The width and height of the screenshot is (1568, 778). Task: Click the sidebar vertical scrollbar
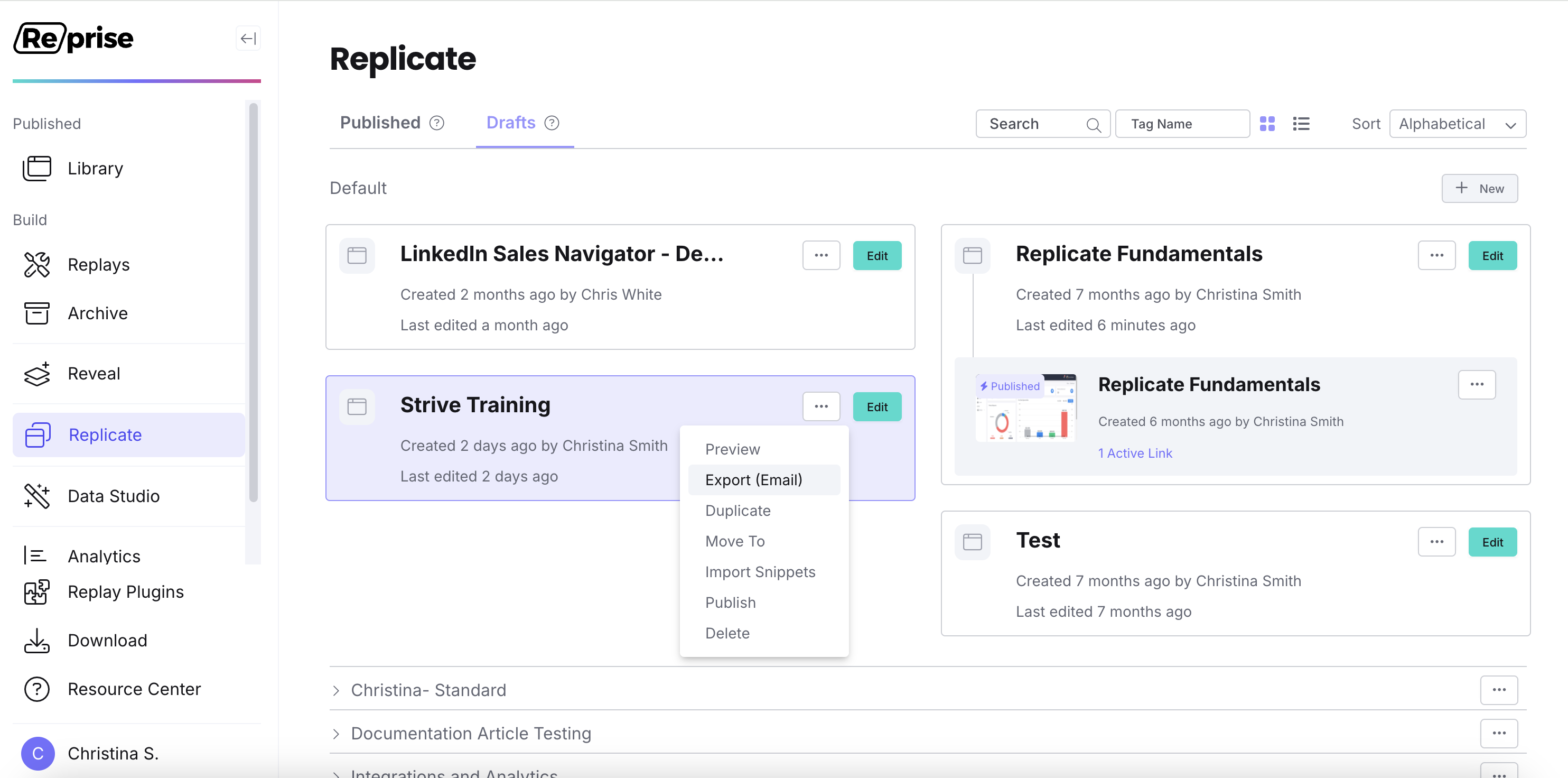click(253, 302)
